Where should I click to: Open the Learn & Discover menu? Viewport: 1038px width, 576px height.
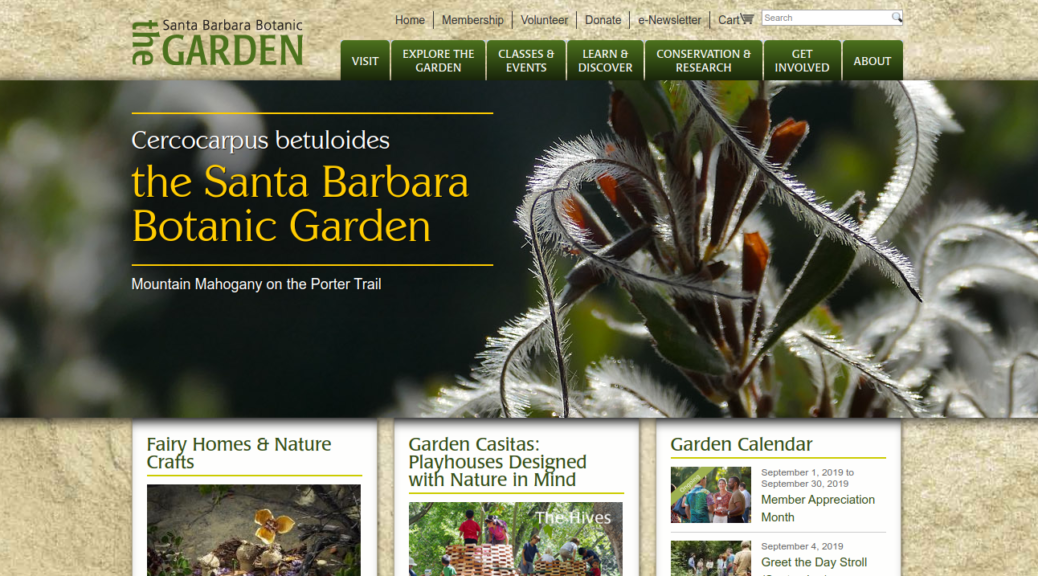605,61
